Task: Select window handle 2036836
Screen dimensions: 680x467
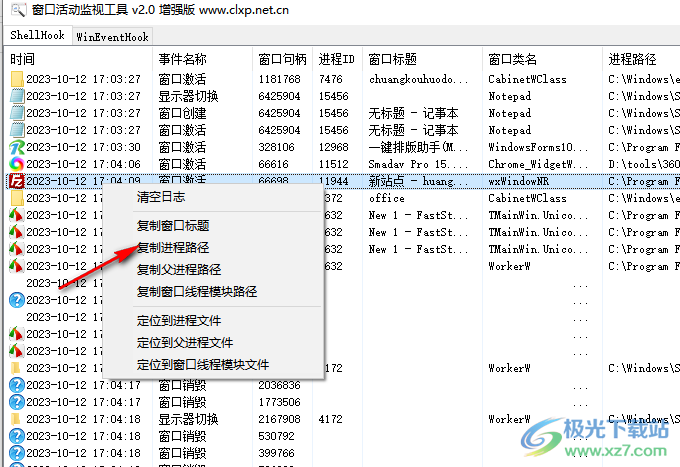Action: (x=279, y=385)
